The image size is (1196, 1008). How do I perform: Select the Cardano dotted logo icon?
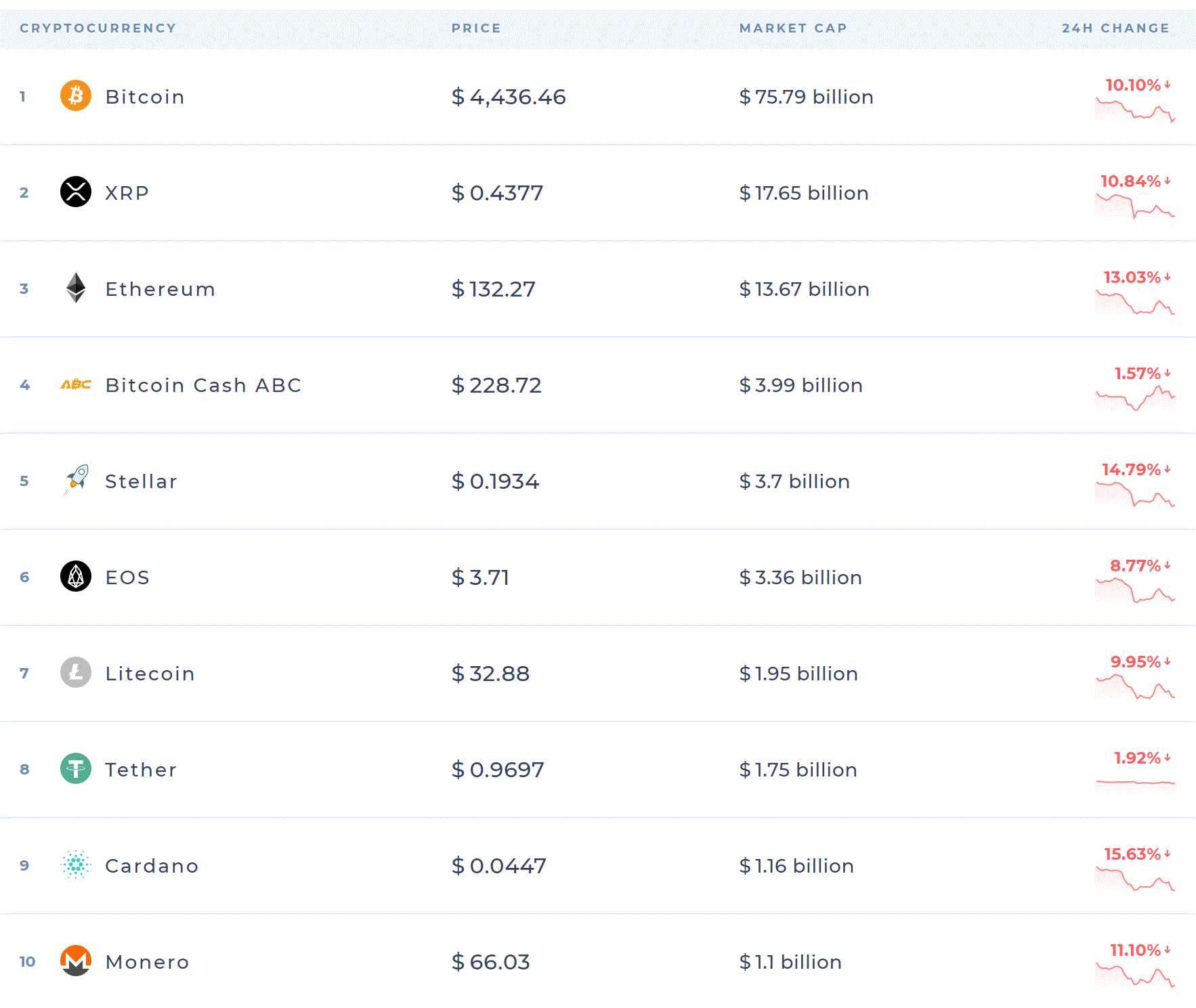click(x=76, y=864)
